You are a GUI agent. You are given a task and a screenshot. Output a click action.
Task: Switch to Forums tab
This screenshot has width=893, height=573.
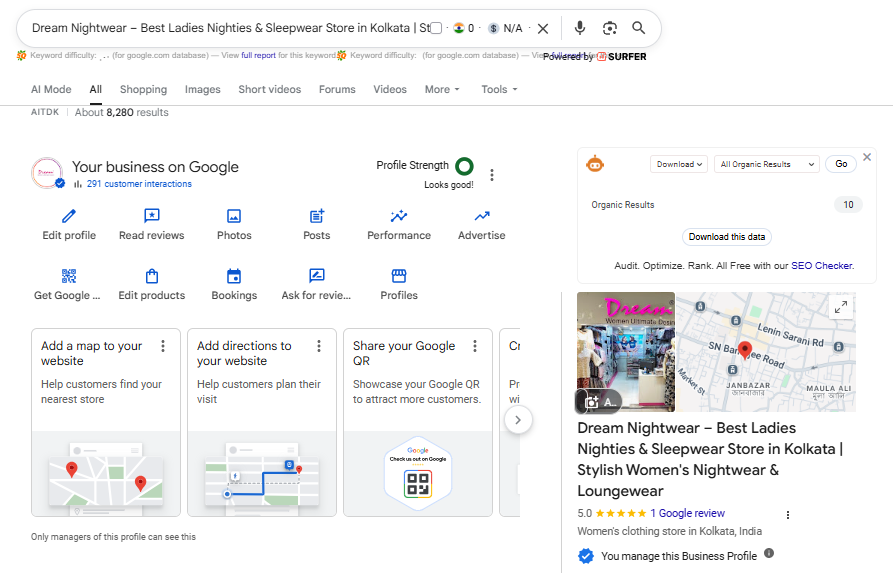[x=337, y=89]
